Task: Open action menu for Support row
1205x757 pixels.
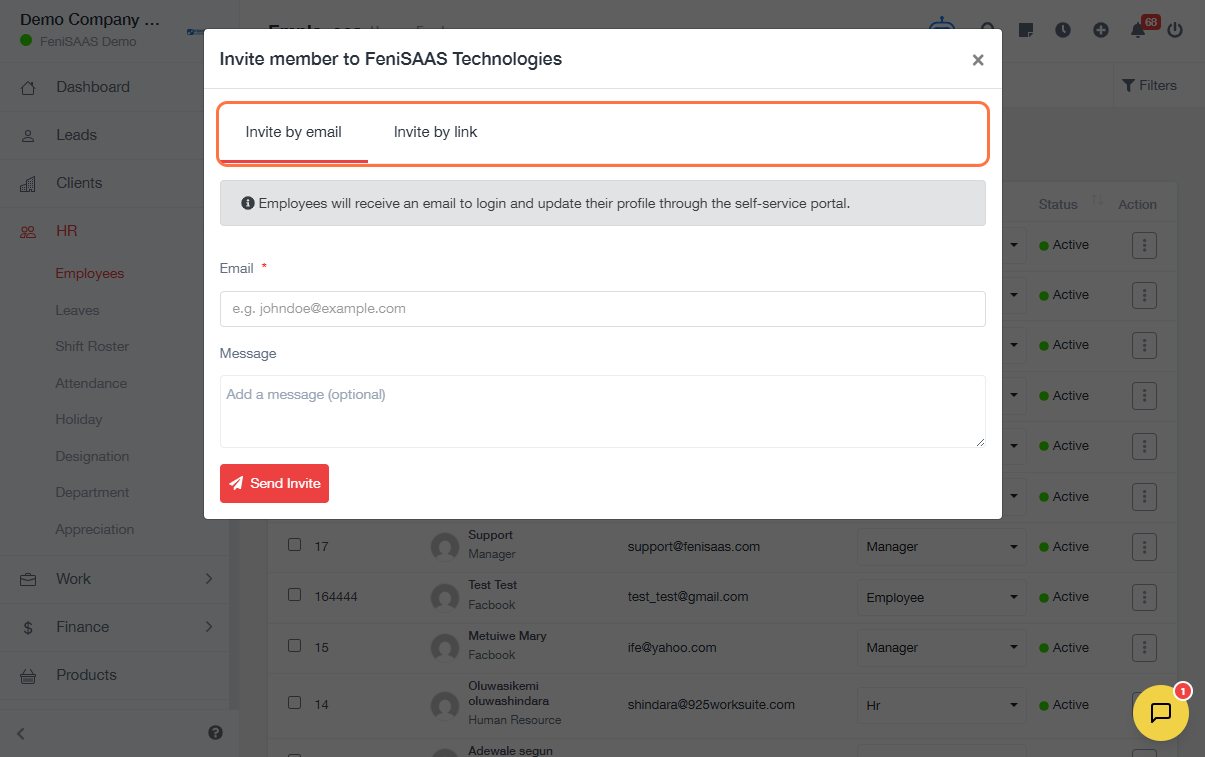Action: (x=1144, y=547)
